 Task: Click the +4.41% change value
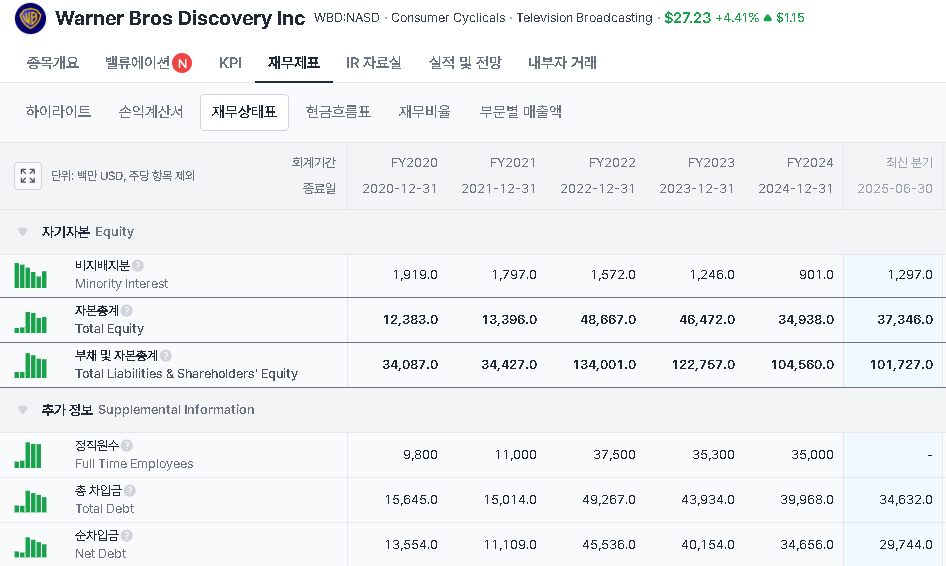[737, 18]
